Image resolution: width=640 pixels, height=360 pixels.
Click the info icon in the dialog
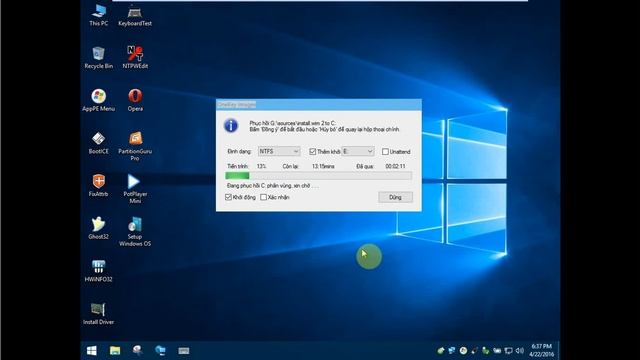(x=231, y=125)
